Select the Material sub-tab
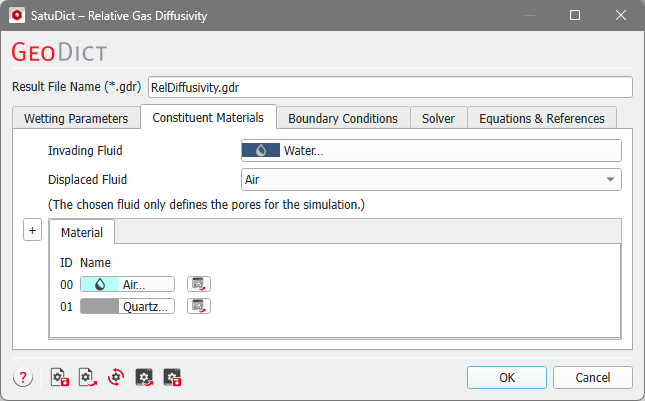The height and width of the screenshot is (401, 645). (82, 232)
